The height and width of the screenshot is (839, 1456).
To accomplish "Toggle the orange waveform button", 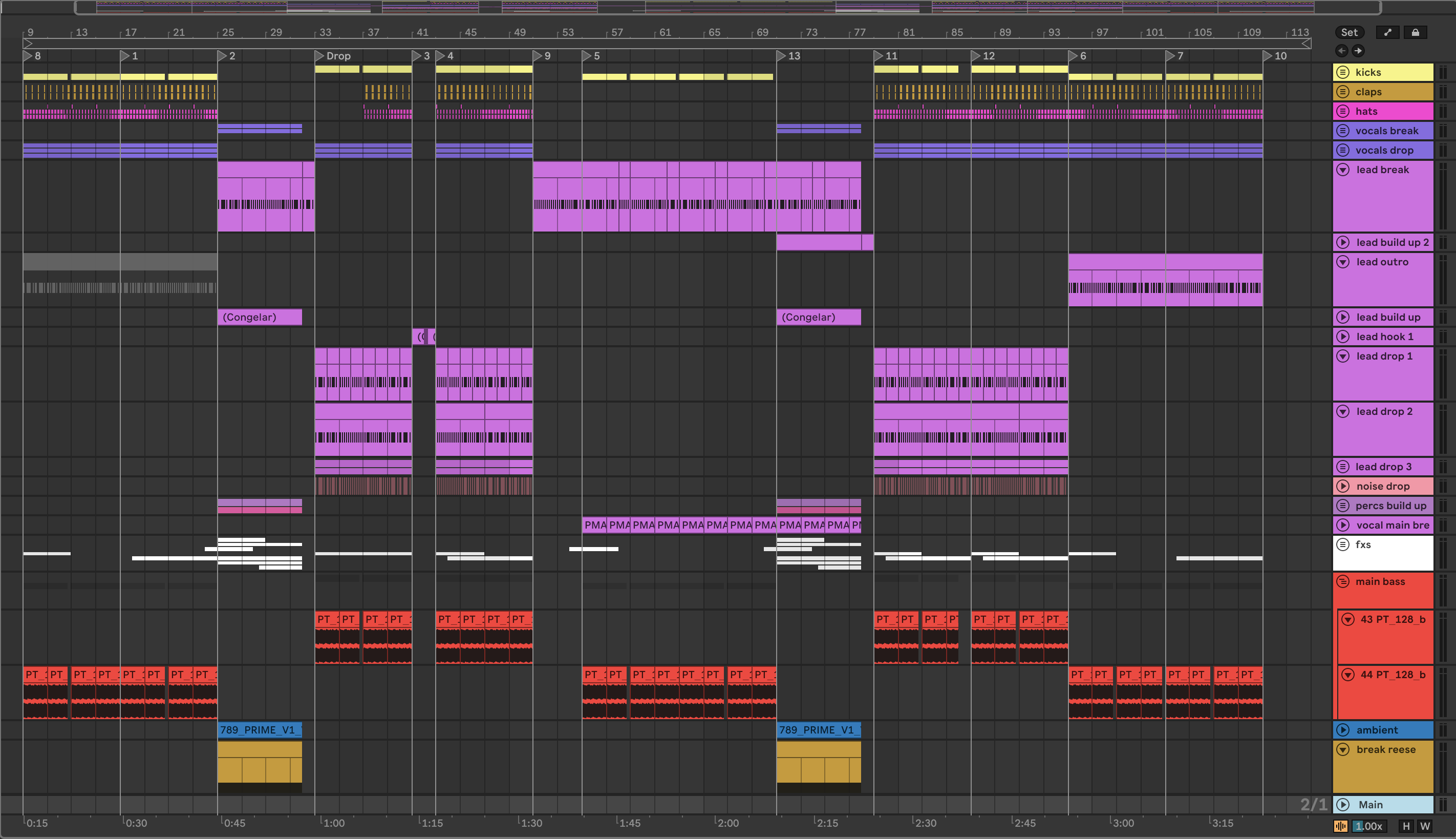I will point(1340,826).
